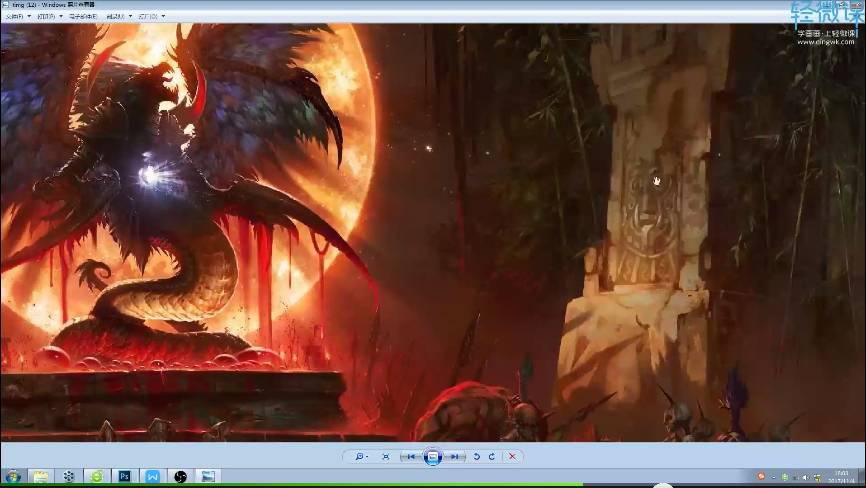
Task: Click the displayed dragon artwork image
Action: (x=433, y=232)
